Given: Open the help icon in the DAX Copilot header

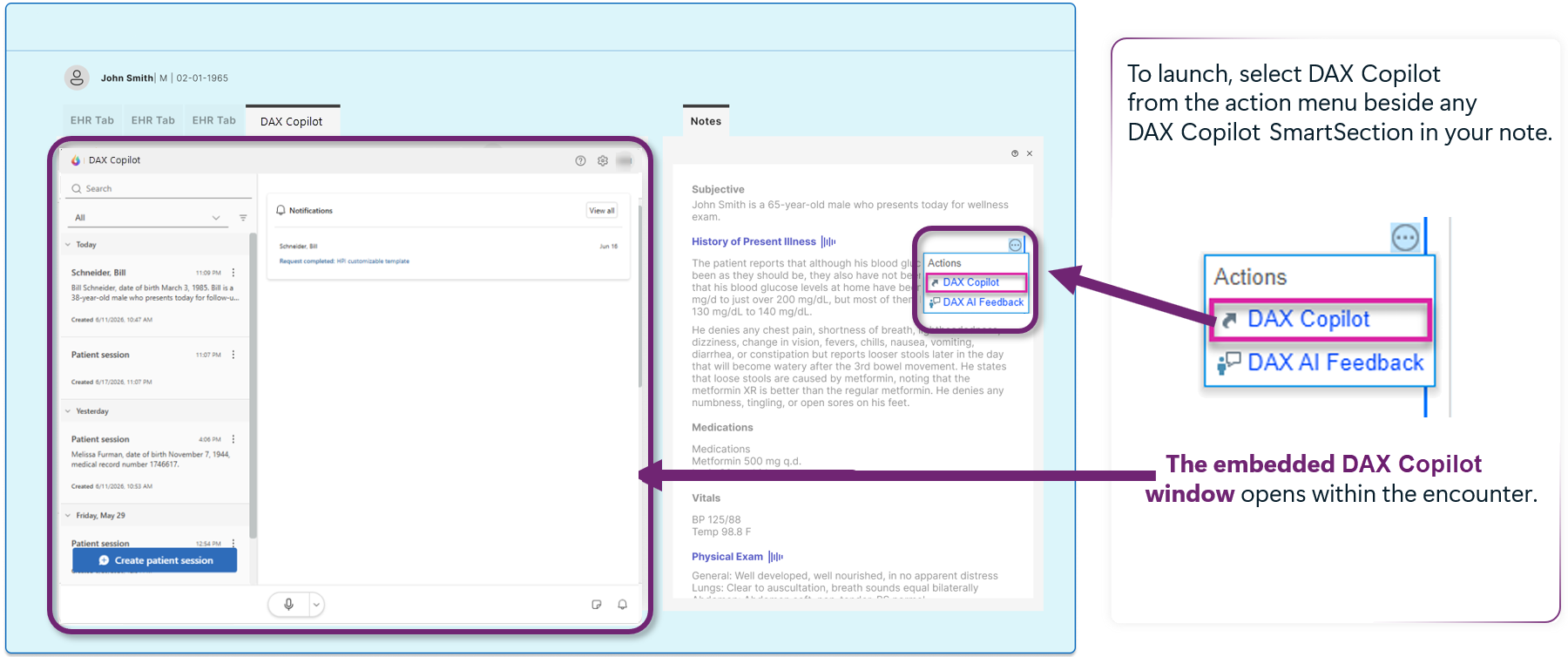Looking at the screenshot, I should click(580, 161).
